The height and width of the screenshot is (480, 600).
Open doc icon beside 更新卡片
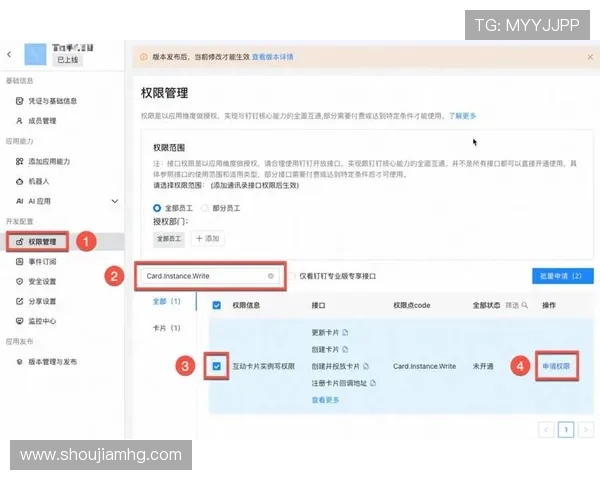tap(345, 332)
